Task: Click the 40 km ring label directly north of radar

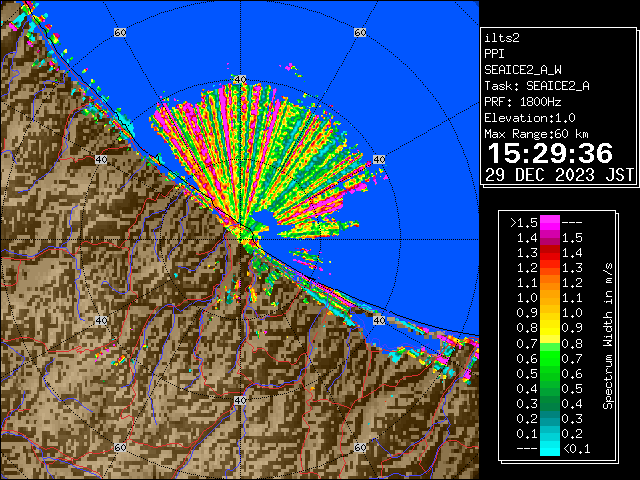Action: pos(240,79)
